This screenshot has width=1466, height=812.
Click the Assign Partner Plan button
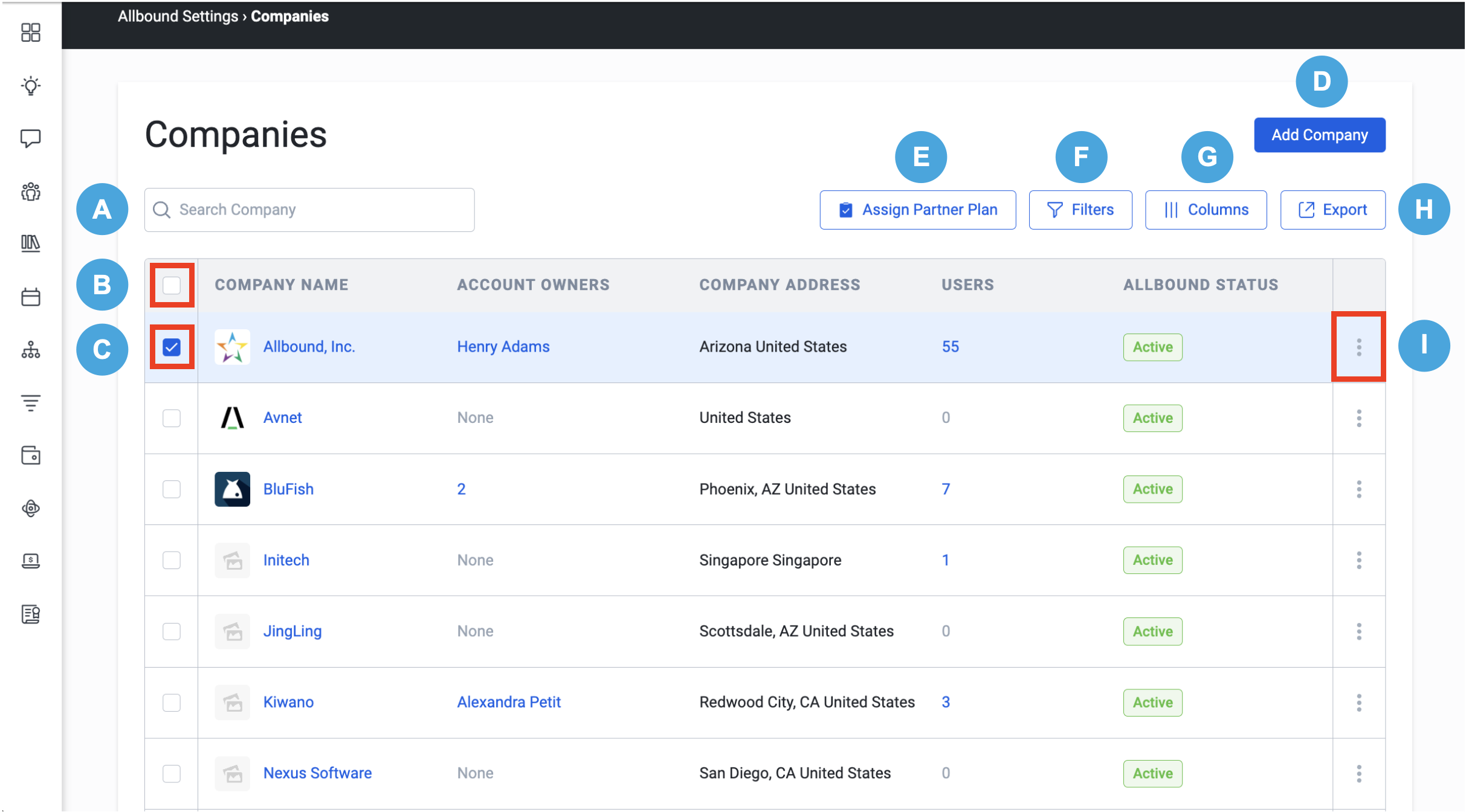(917, 210)
